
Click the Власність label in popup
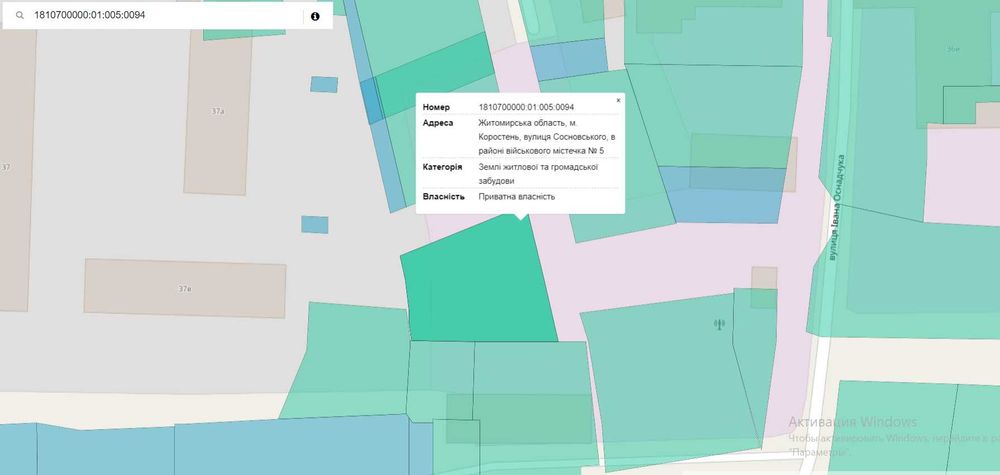tap(443, 196)
